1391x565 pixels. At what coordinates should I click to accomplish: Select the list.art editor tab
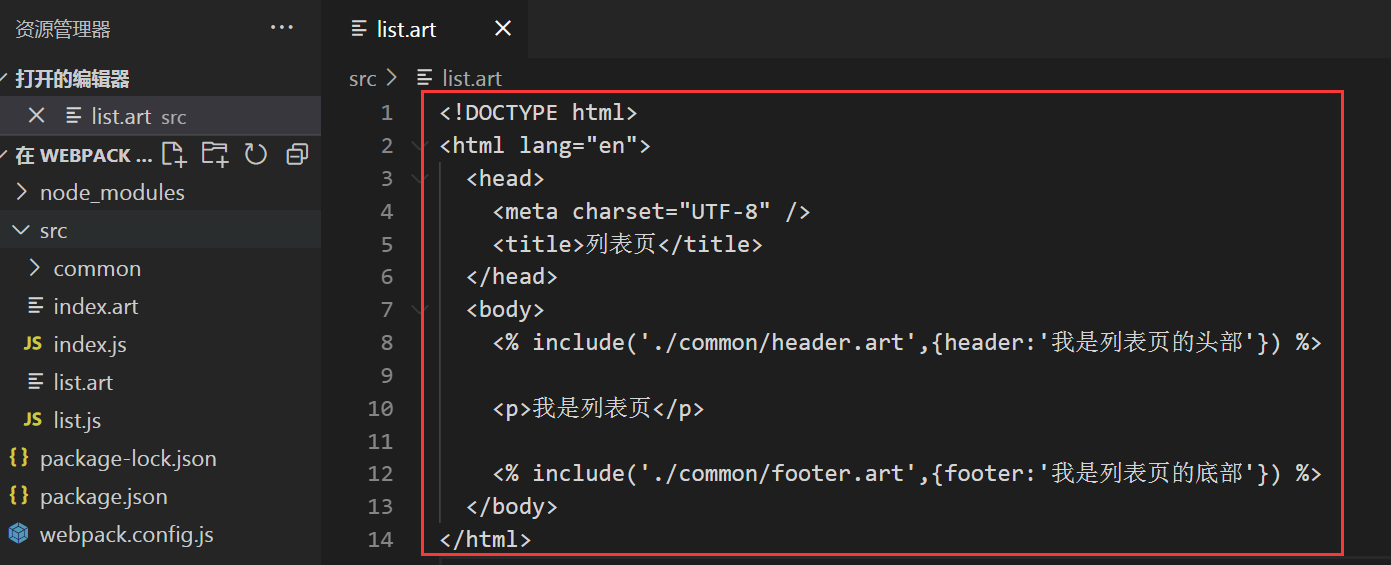(x=406, y=29)
